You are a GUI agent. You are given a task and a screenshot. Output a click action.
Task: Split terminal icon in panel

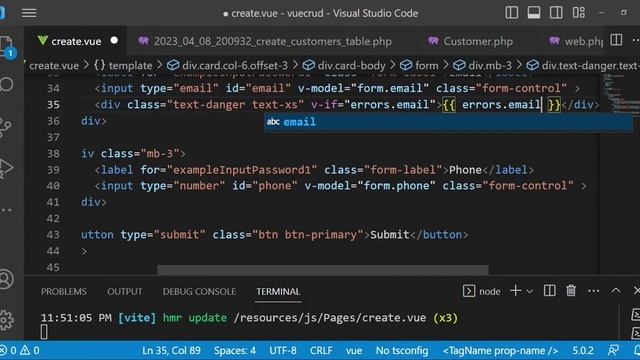point(549,291)
